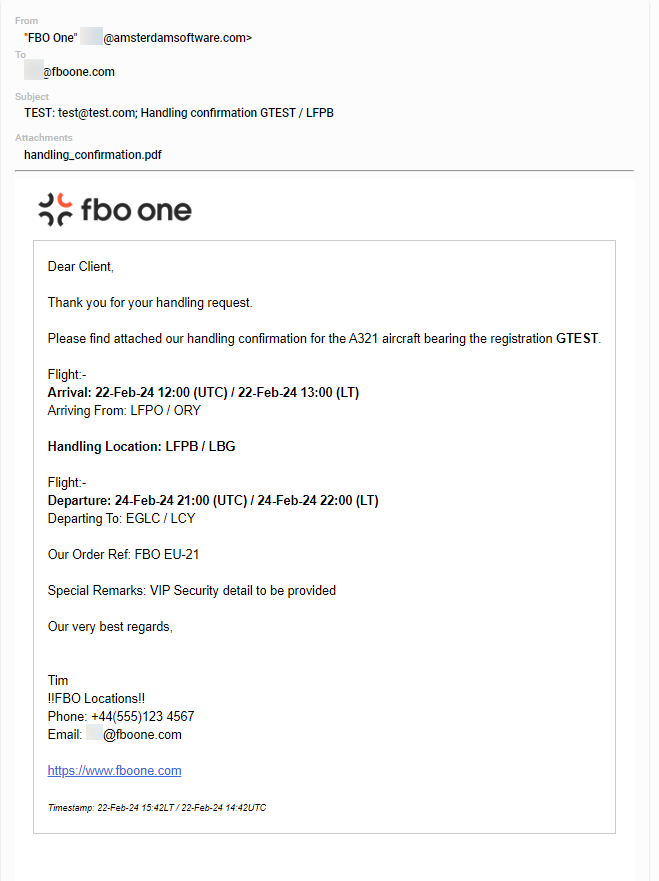Open the https://www.fboone.com link
Viewport: 659px width, 881px height.
(115, 770)
